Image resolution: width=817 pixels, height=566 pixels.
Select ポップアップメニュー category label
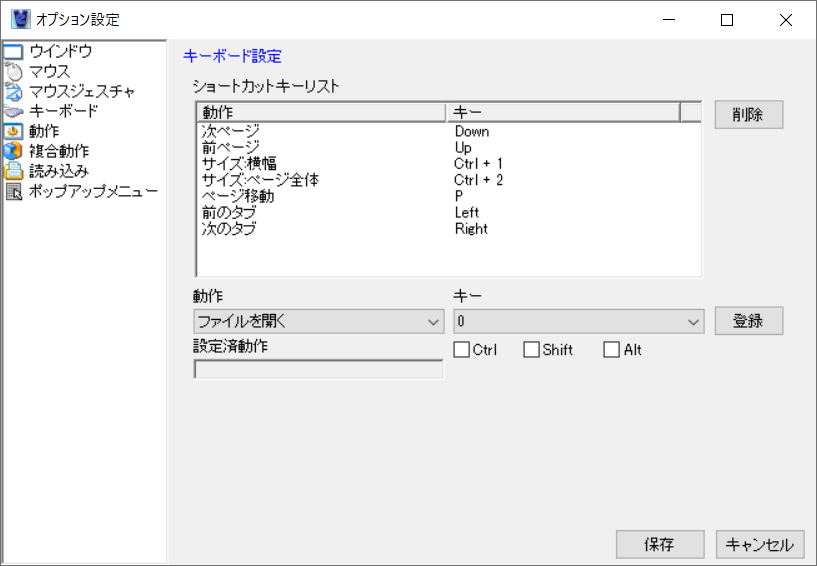point(93,191)
